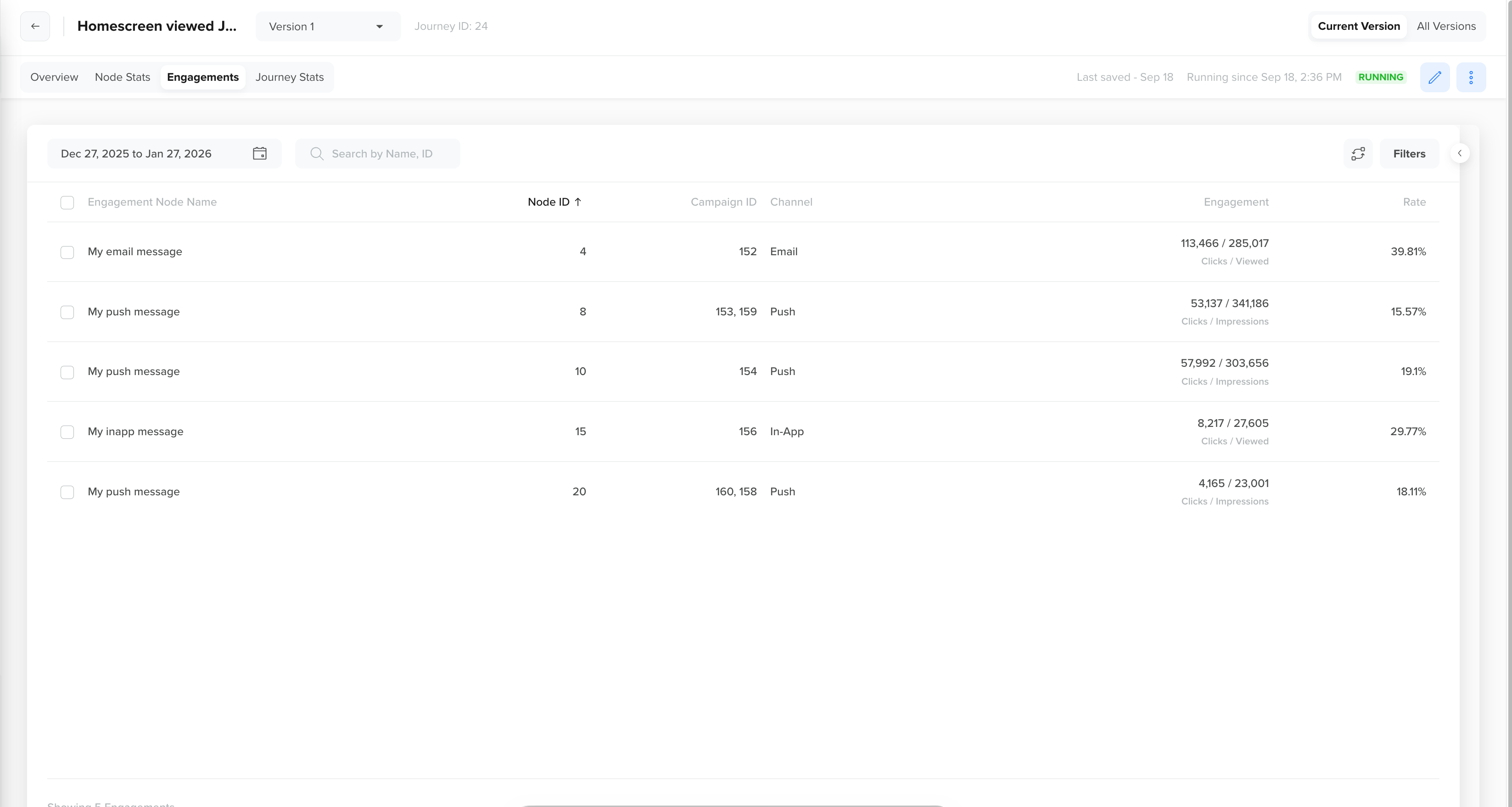Screen dimensions: 1512x807
Task: Click the back arrow button
Action: [x=35, y=27]
